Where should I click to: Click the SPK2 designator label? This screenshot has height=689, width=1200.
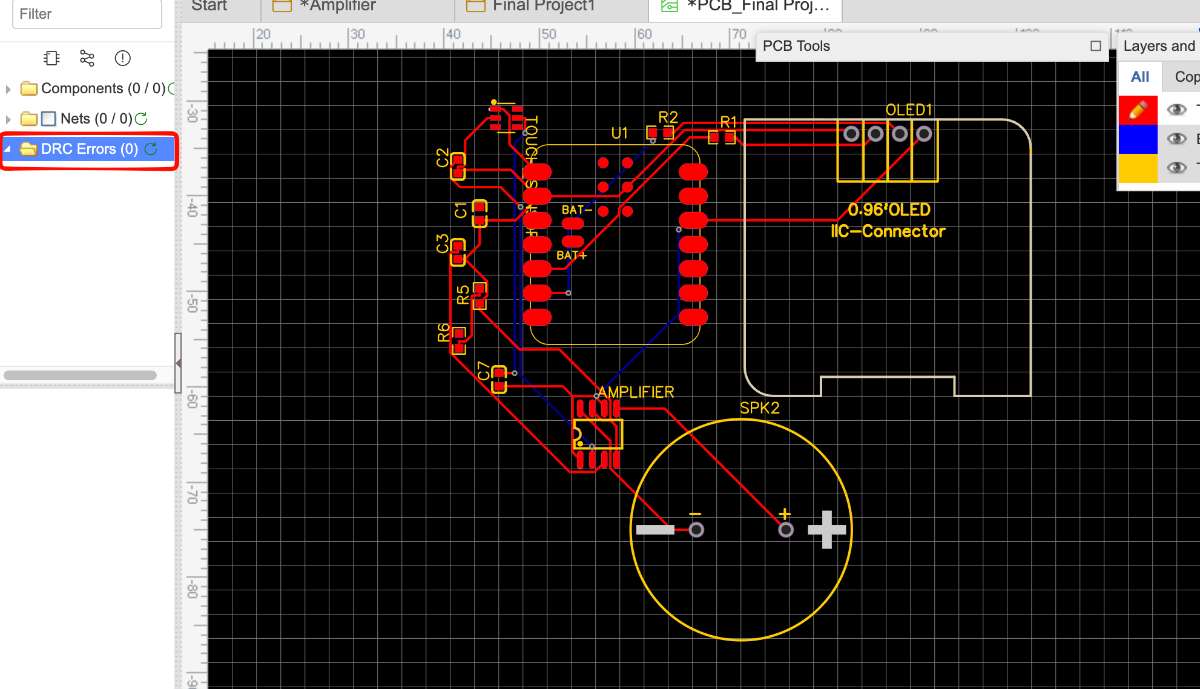759,408
